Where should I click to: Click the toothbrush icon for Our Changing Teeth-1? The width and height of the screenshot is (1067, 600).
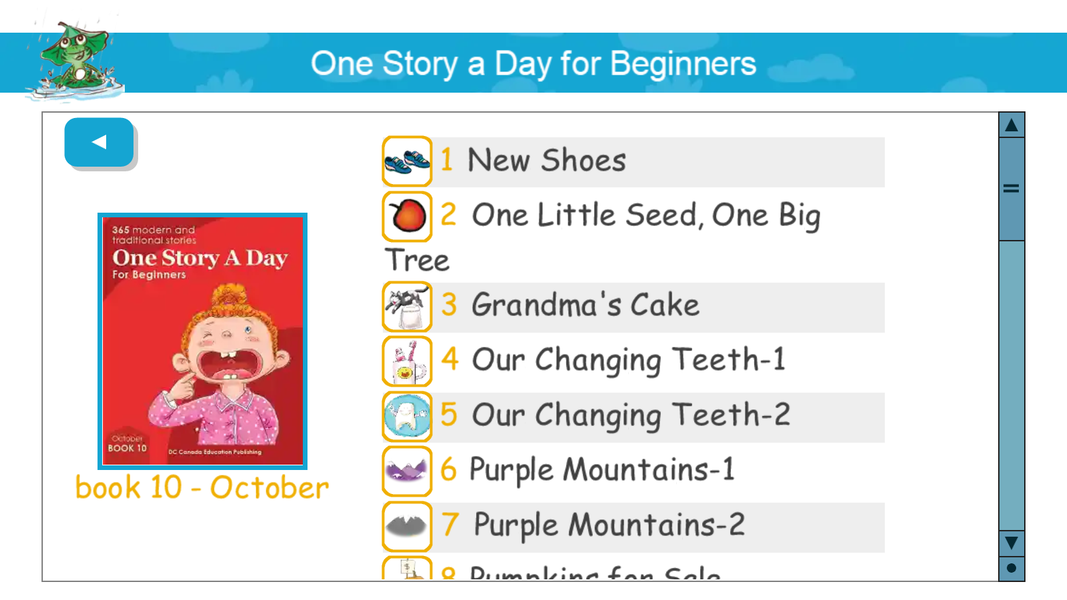coord(405,361)
